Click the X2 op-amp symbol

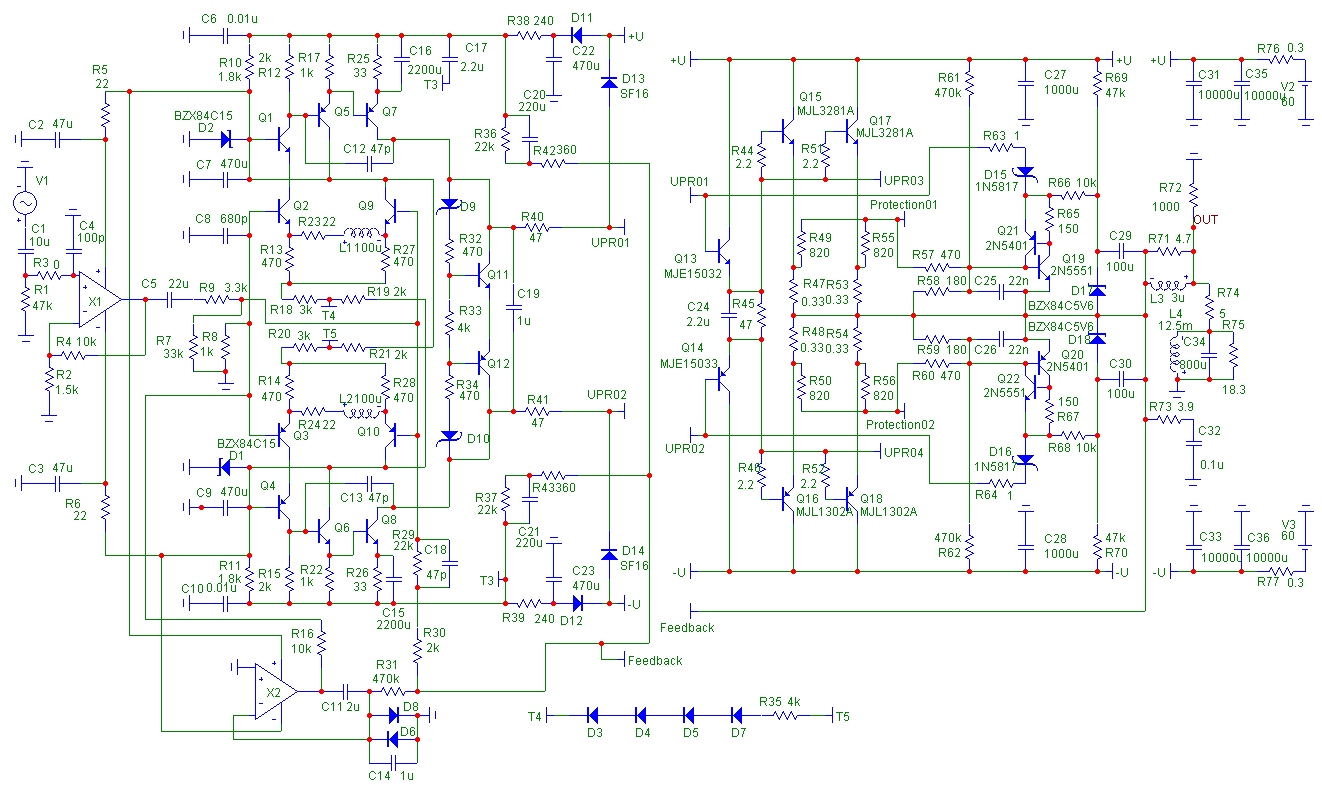coord(276,691)
